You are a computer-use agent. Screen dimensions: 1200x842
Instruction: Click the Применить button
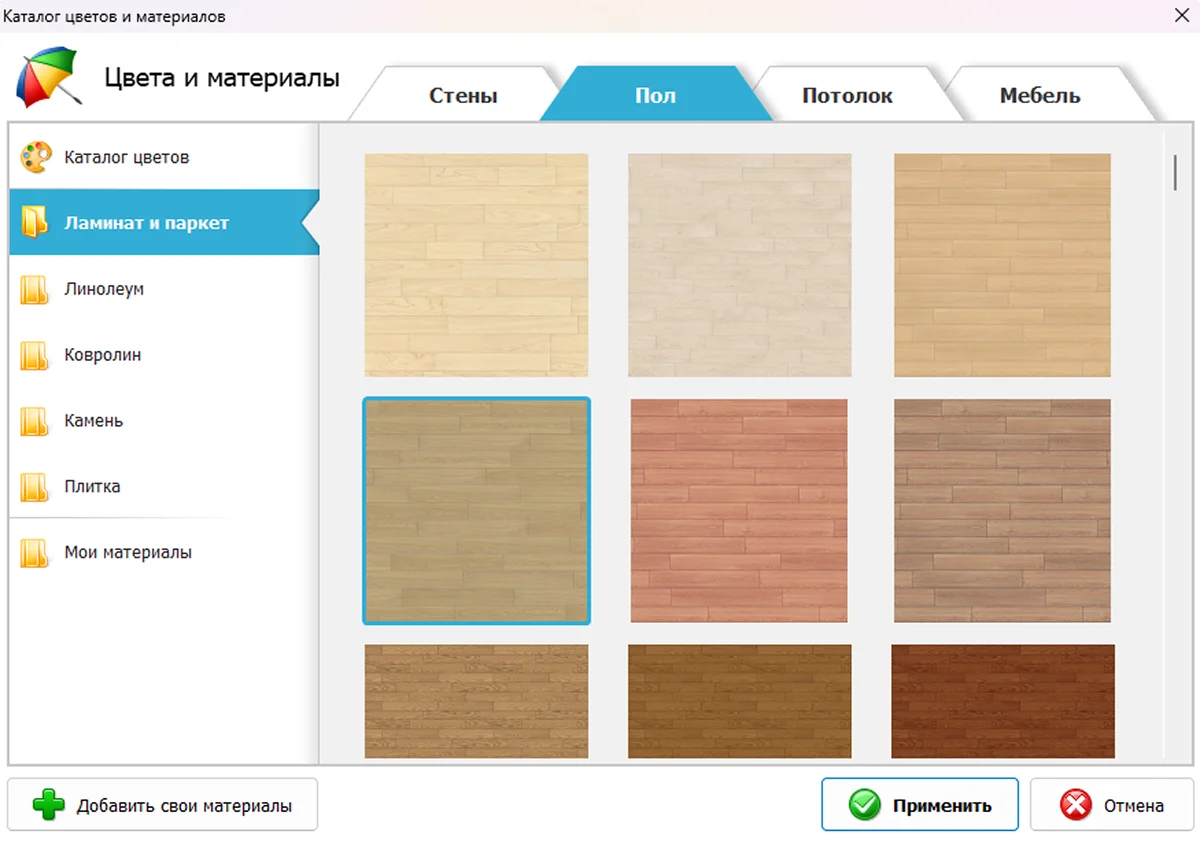coord(920,805)
